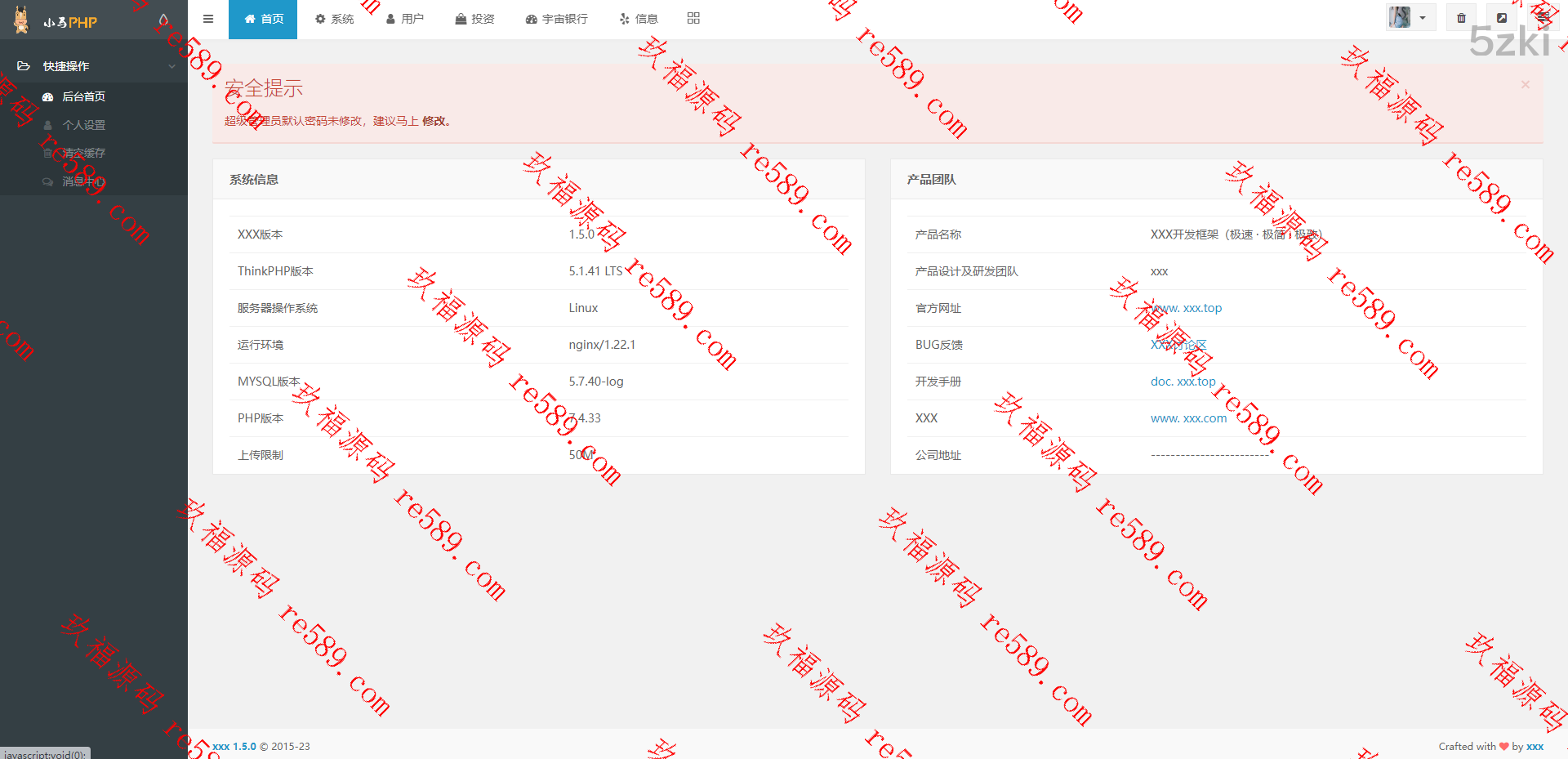Open the 系统 menu
The height and width of the screenshot is (759, 1568).
click(x=334, y=19)
